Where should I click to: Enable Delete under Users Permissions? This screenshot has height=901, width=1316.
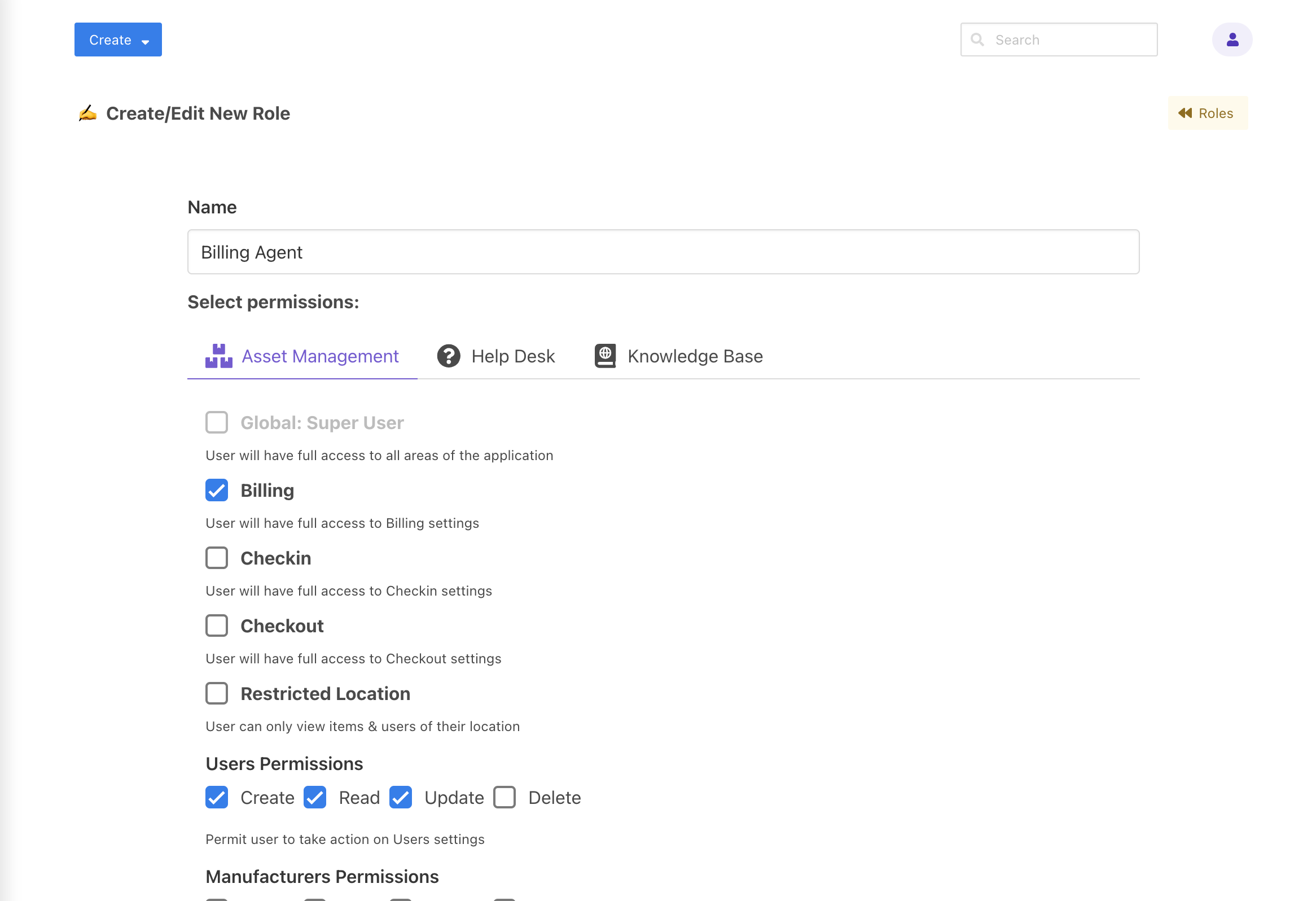505,797
